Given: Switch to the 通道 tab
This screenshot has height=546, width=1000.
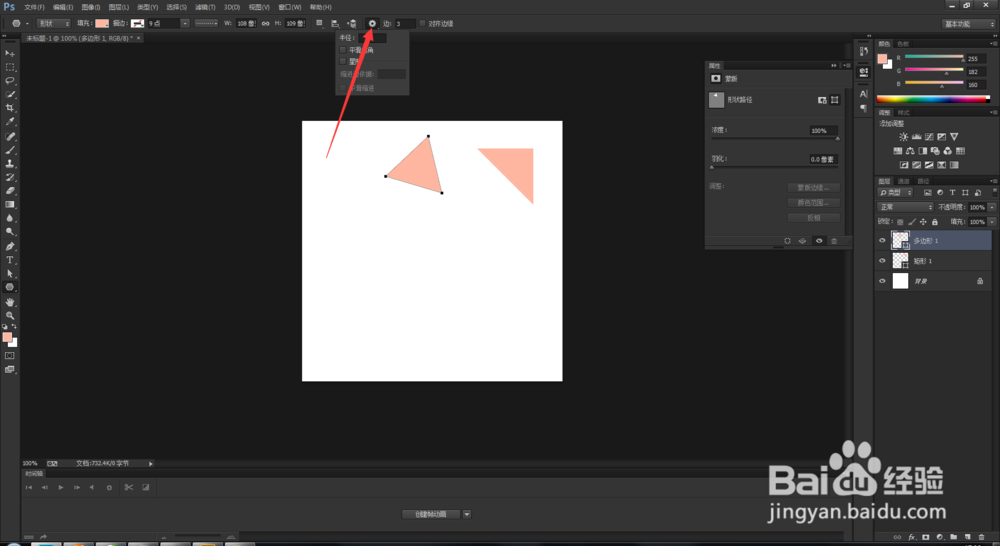Looking at the screenshot, I should (904, 181).
